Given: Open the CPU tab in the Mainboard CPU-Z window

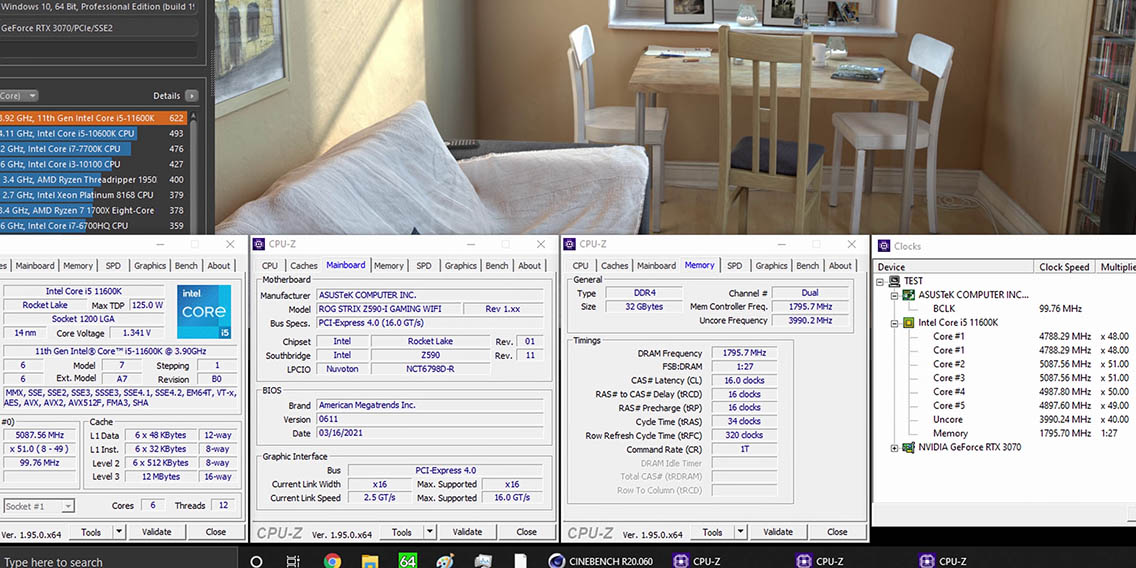Looking at the screenshot, I should click(270, 266).
